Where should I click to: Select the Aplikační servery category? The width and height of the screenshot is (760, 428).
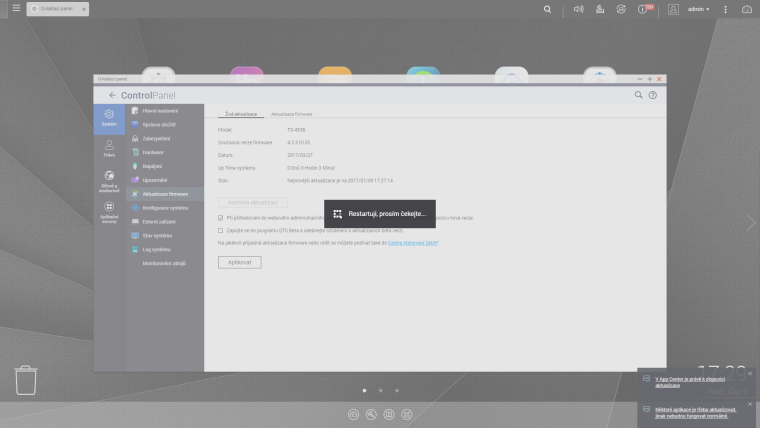tap(109, 212)
